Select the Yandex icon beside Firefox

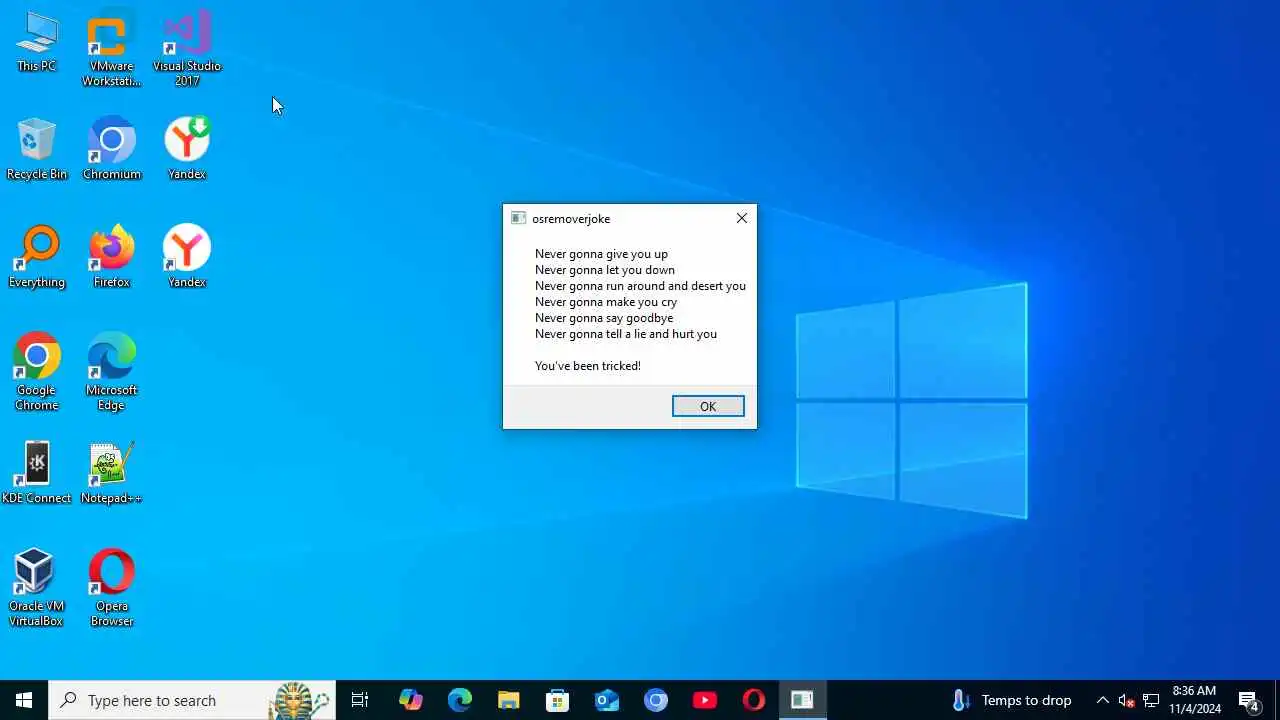pyautogui.click(x=187, y=257)
